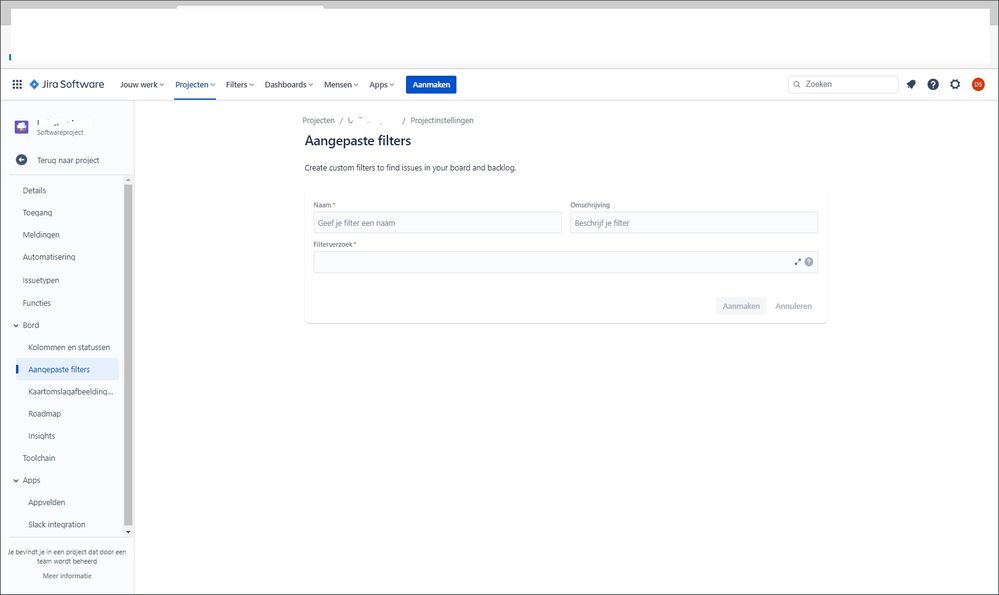Open the notifications bell icon
This screenshot has height=595, width=999.
(911, 84)
